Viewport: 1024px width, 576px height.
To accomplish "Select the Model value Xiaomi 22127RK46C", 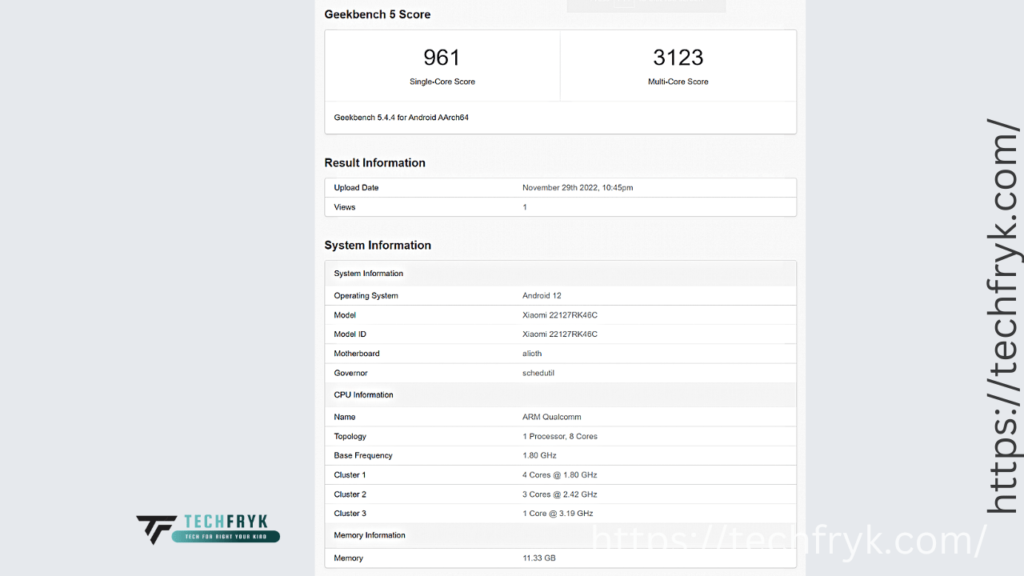I will tap(560, 315).
